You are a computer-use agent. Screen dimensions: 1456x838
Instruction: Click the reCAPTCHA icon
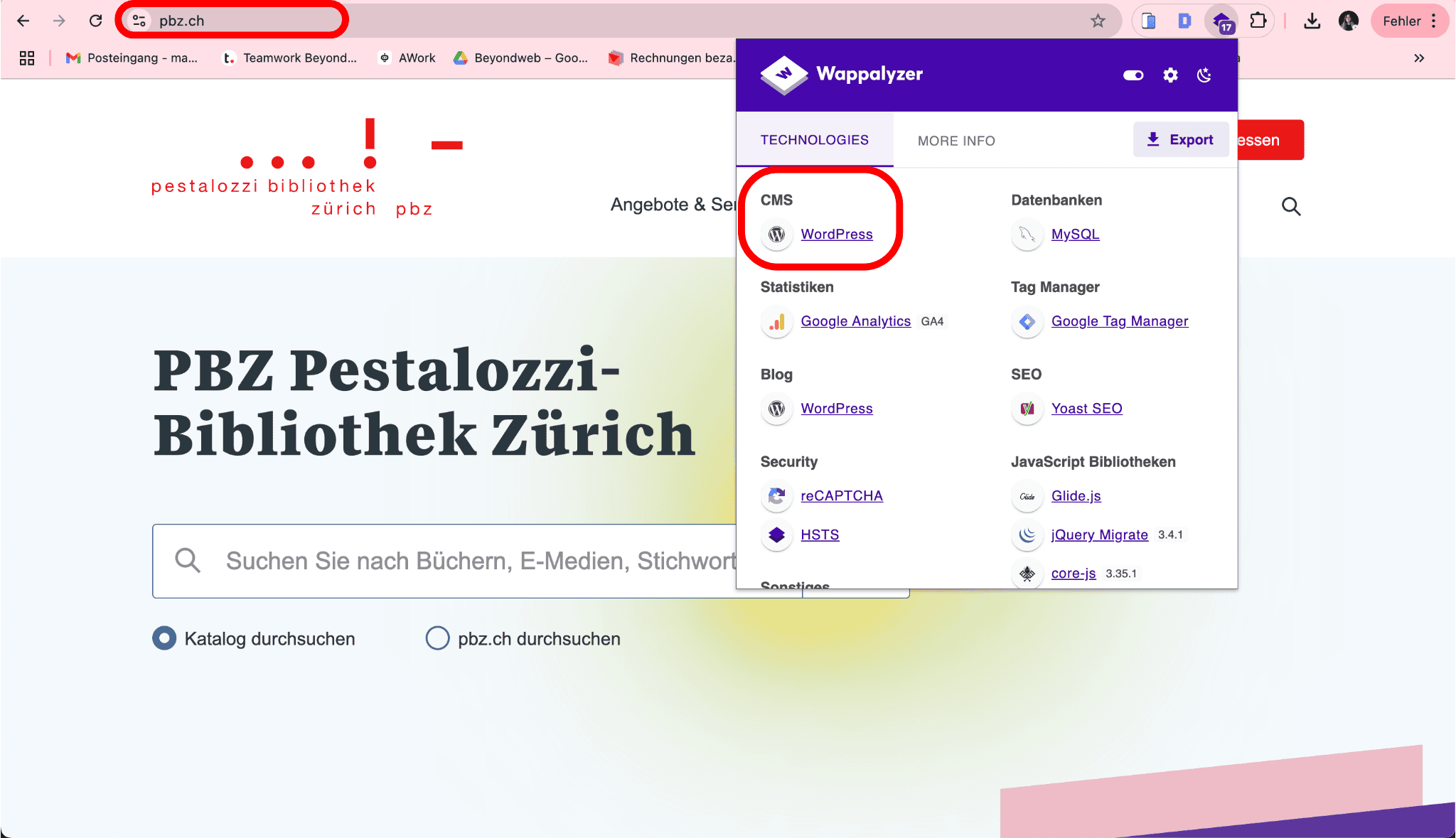pyautogui.click(x=777, y=496)
